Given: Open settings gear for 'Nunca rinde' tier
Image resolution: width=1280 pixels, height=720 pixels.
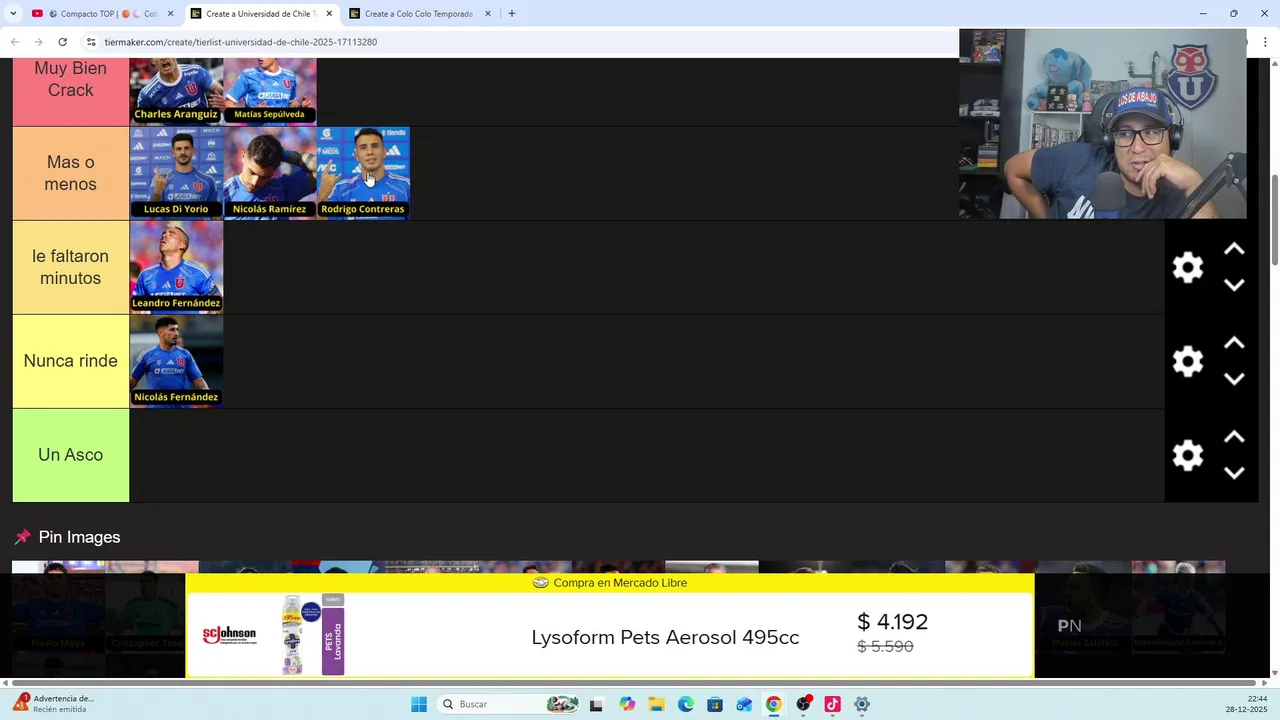Looking at the screenshot, I should [x=1188, y=361].
